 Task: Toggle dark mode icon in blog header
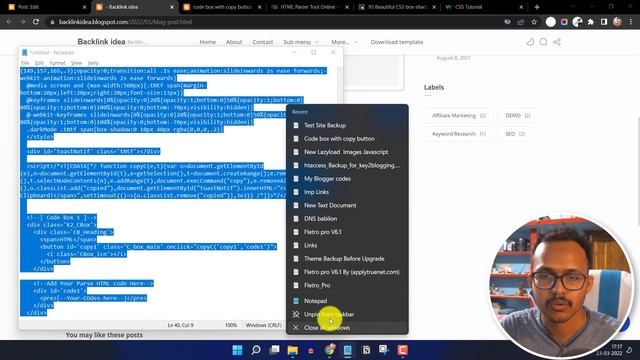[530, 42]
